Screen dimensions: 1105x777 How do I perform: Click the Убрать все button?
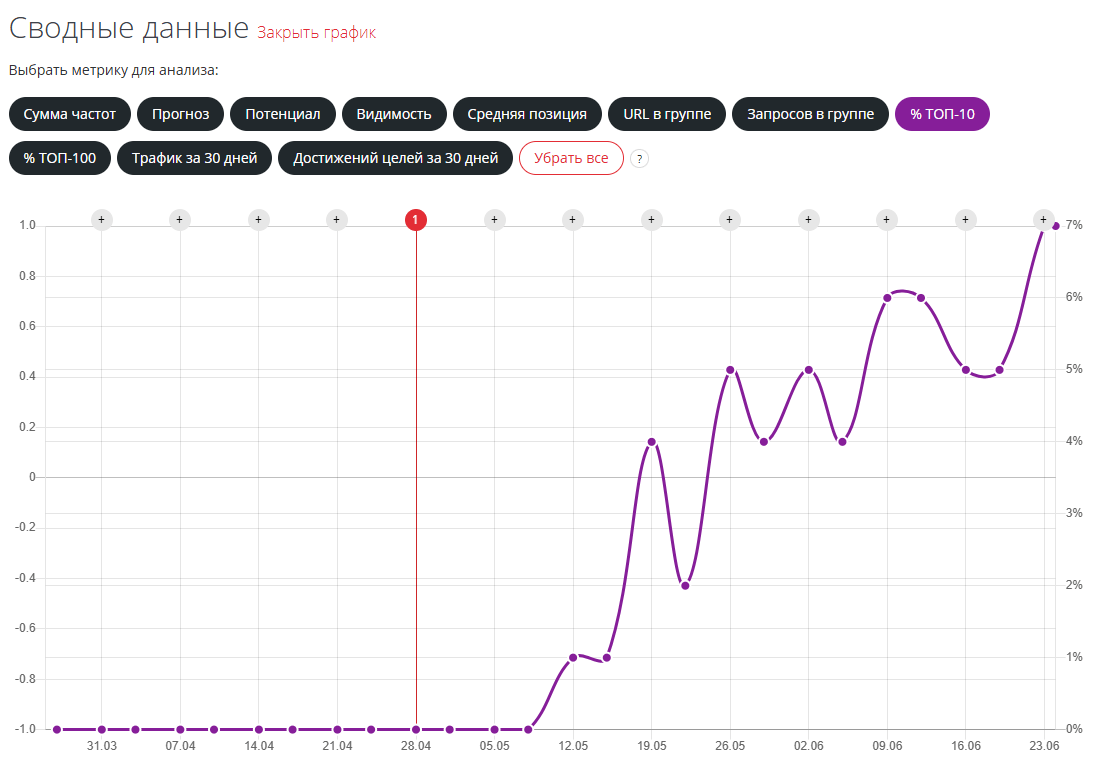pos(571,158)
